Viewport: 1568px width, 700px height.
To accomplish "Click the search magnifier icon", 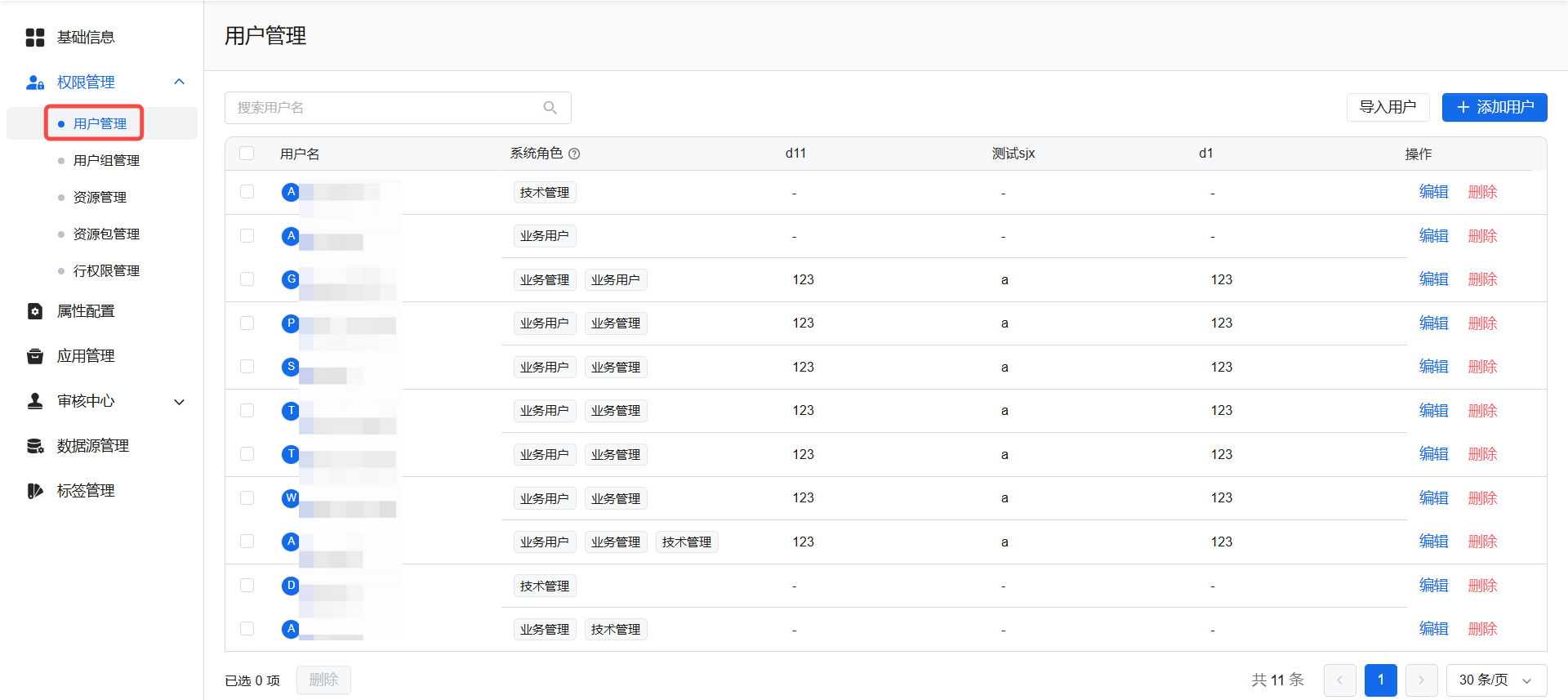I will (550, 108).
